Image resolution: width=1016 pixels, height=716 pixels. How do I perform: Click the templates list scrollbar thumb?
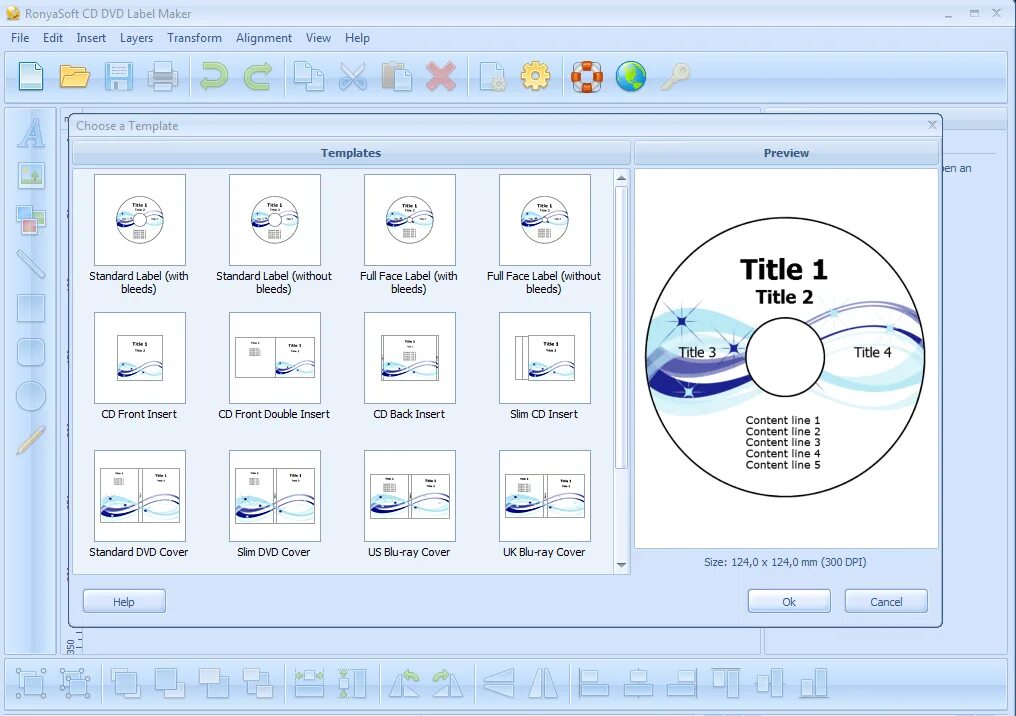pyautogui.click(x=621, y=327)
